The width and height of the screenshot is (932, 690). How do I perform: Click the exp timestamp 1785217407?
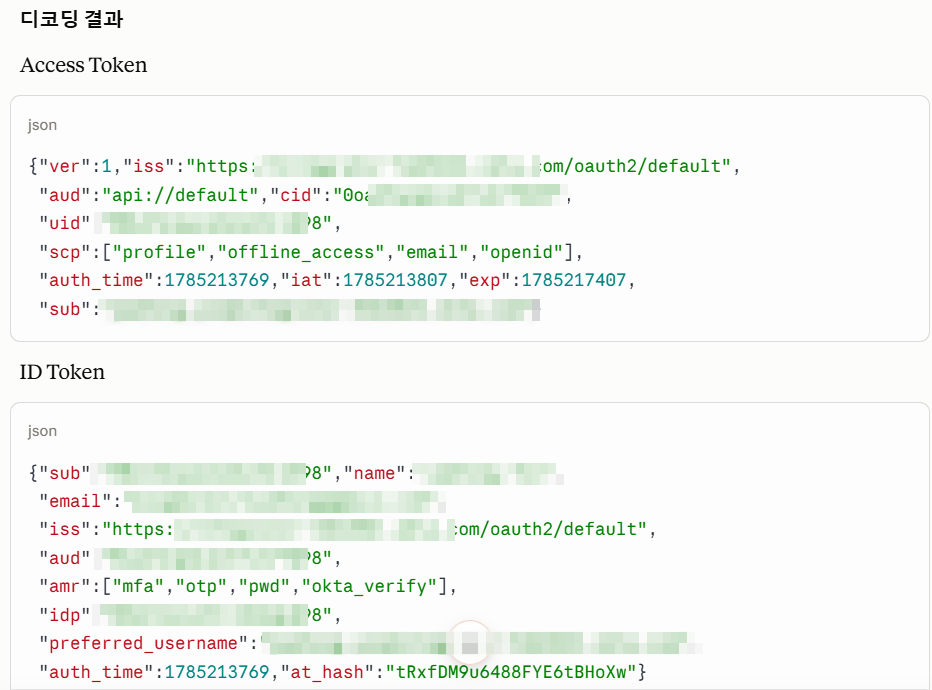pyautogui.click(x=574, y=280)
